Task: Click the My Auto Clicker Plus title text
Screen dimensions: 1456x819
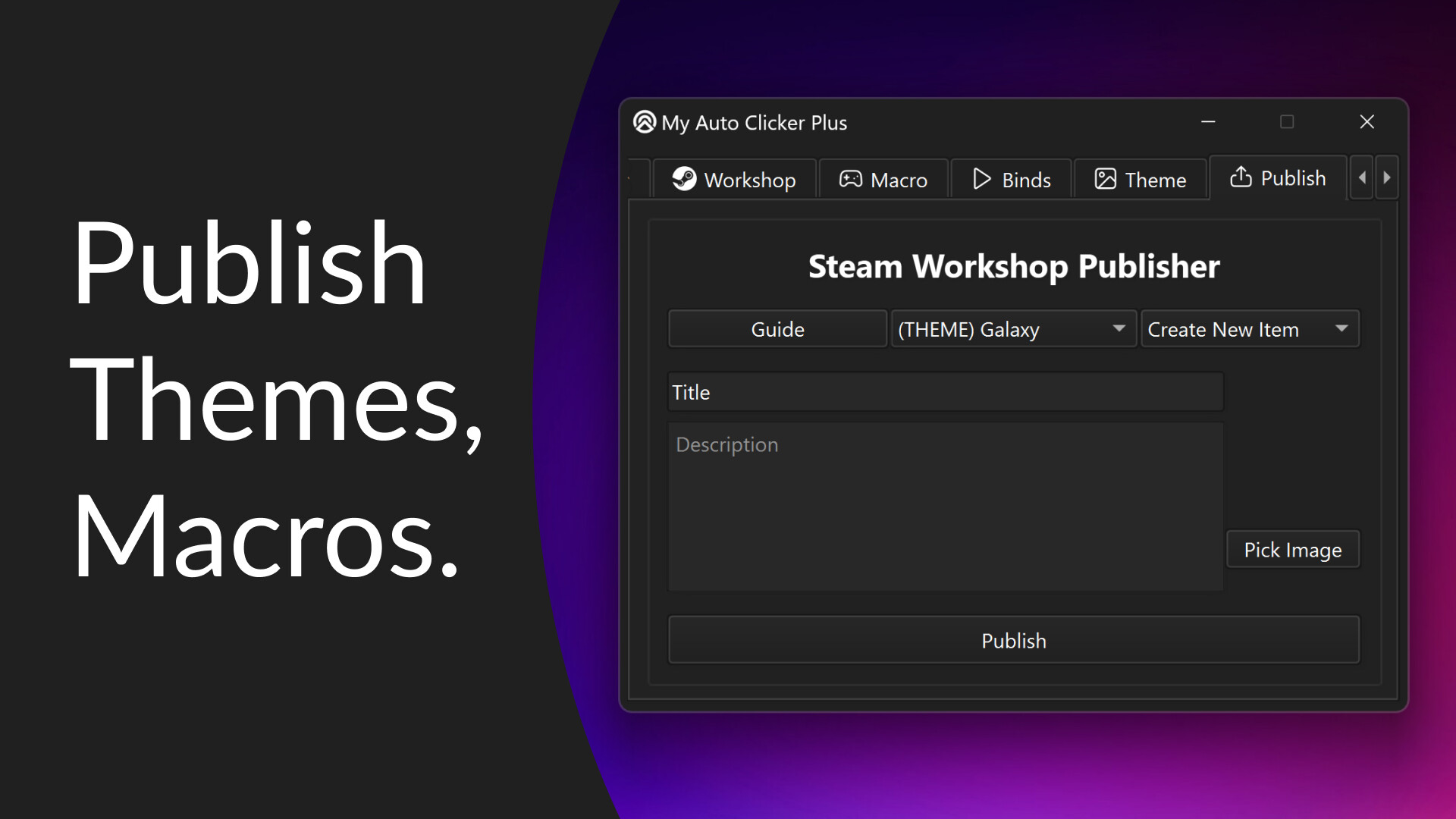Action: click(754, 123)
